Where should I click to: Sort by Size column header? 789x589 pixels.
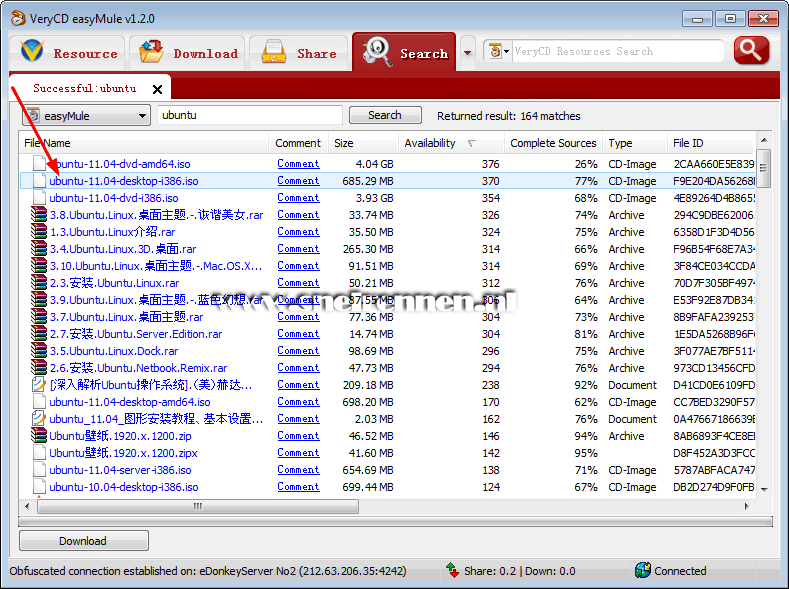pyautogui.click(x=363, y=143)
